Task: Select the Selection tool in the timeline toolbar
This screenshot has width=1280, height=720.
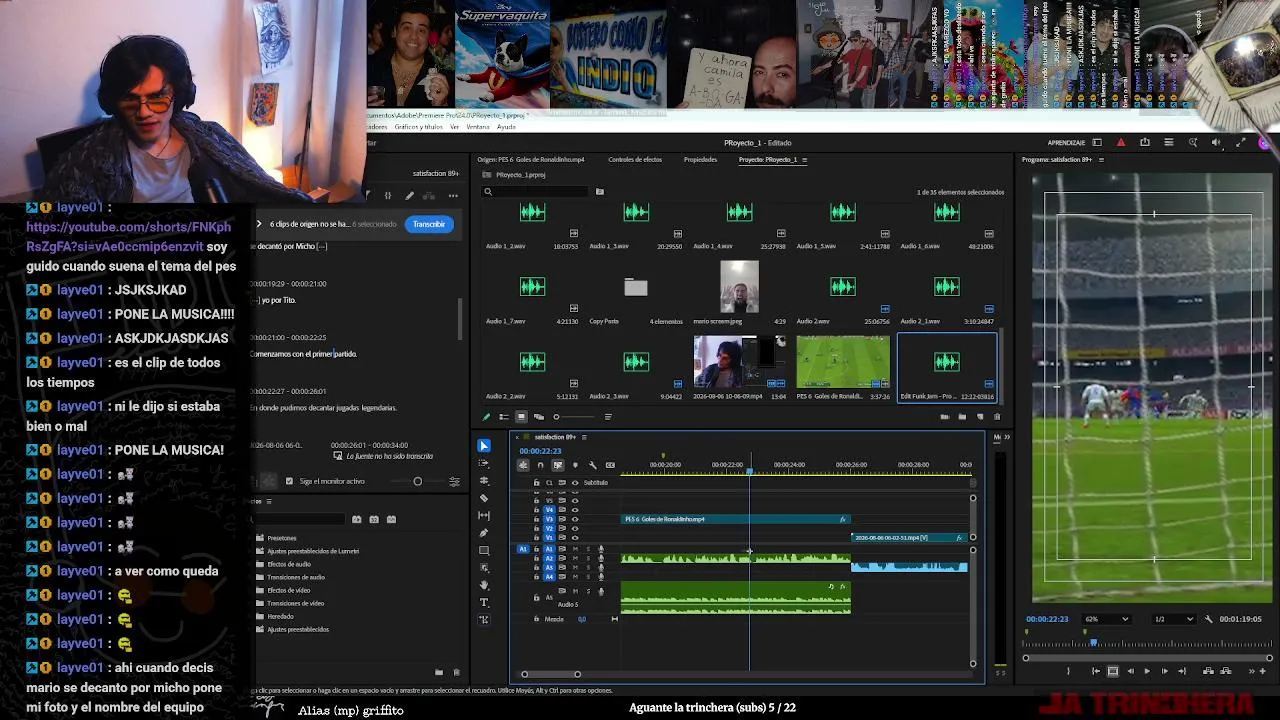Action: tap(484, 446)
